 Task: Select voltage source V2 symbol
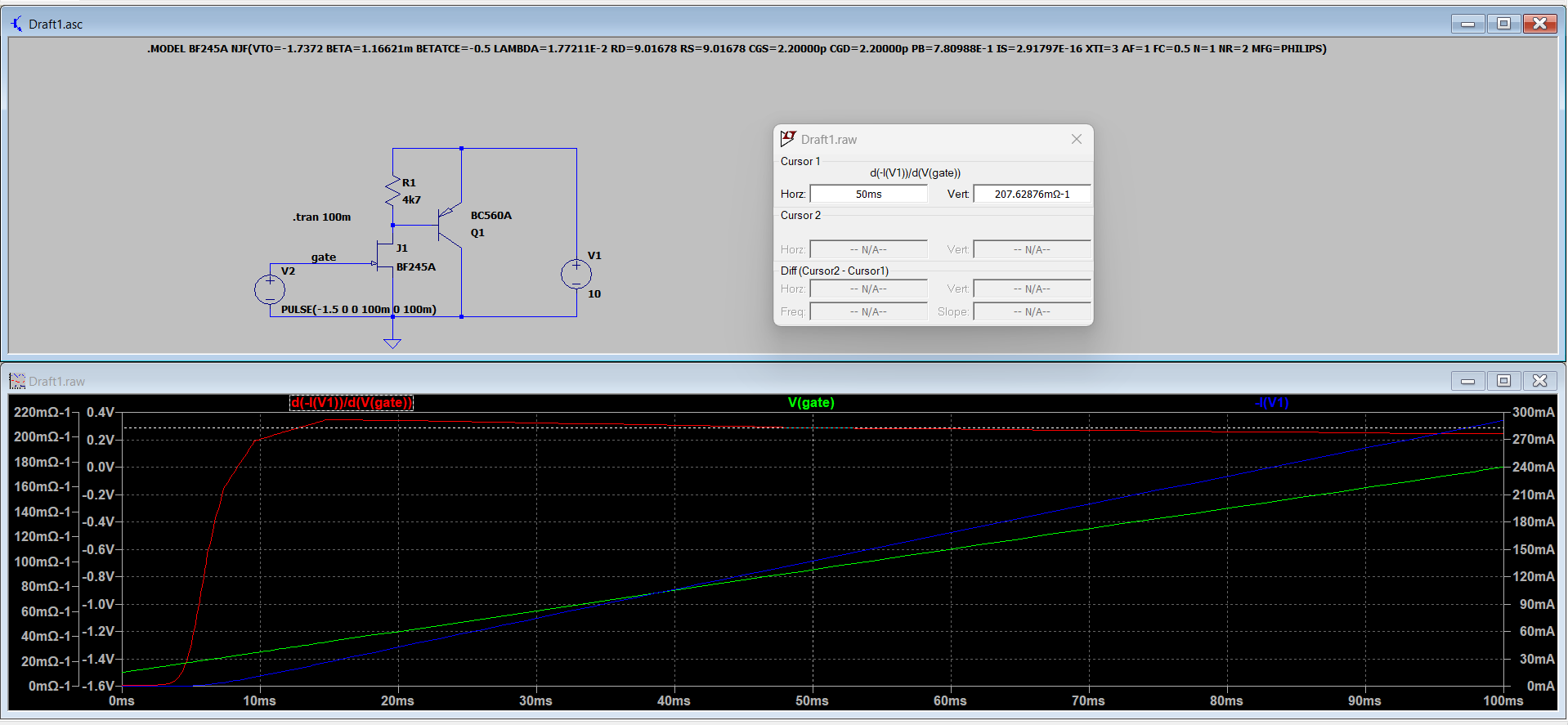pos(270,289)
